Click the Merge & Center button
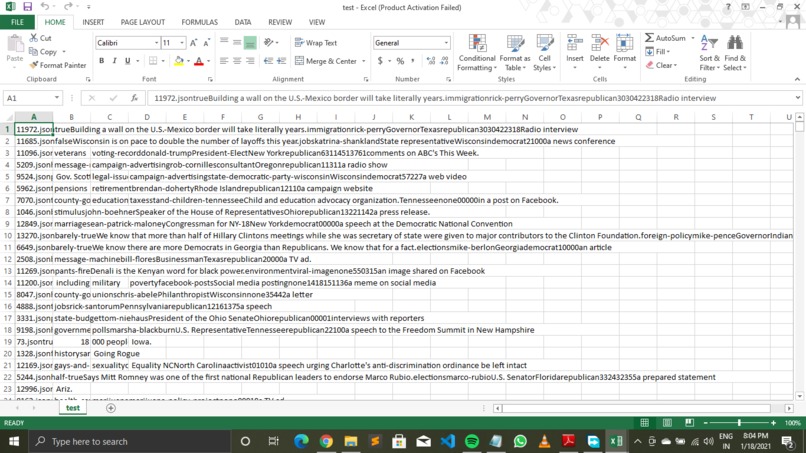 (x=326, y=61)
